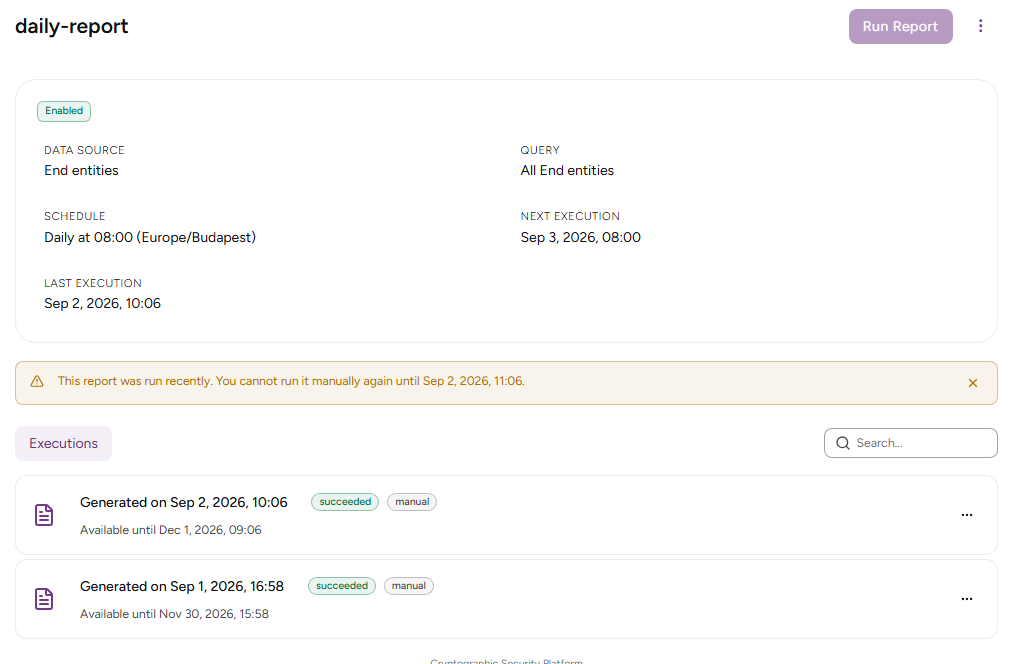The height and width of the screenshot is (664, 1014).
Task: Click 'Available until Dec 1, 2026, 09:06'
Action: point(171,530)
